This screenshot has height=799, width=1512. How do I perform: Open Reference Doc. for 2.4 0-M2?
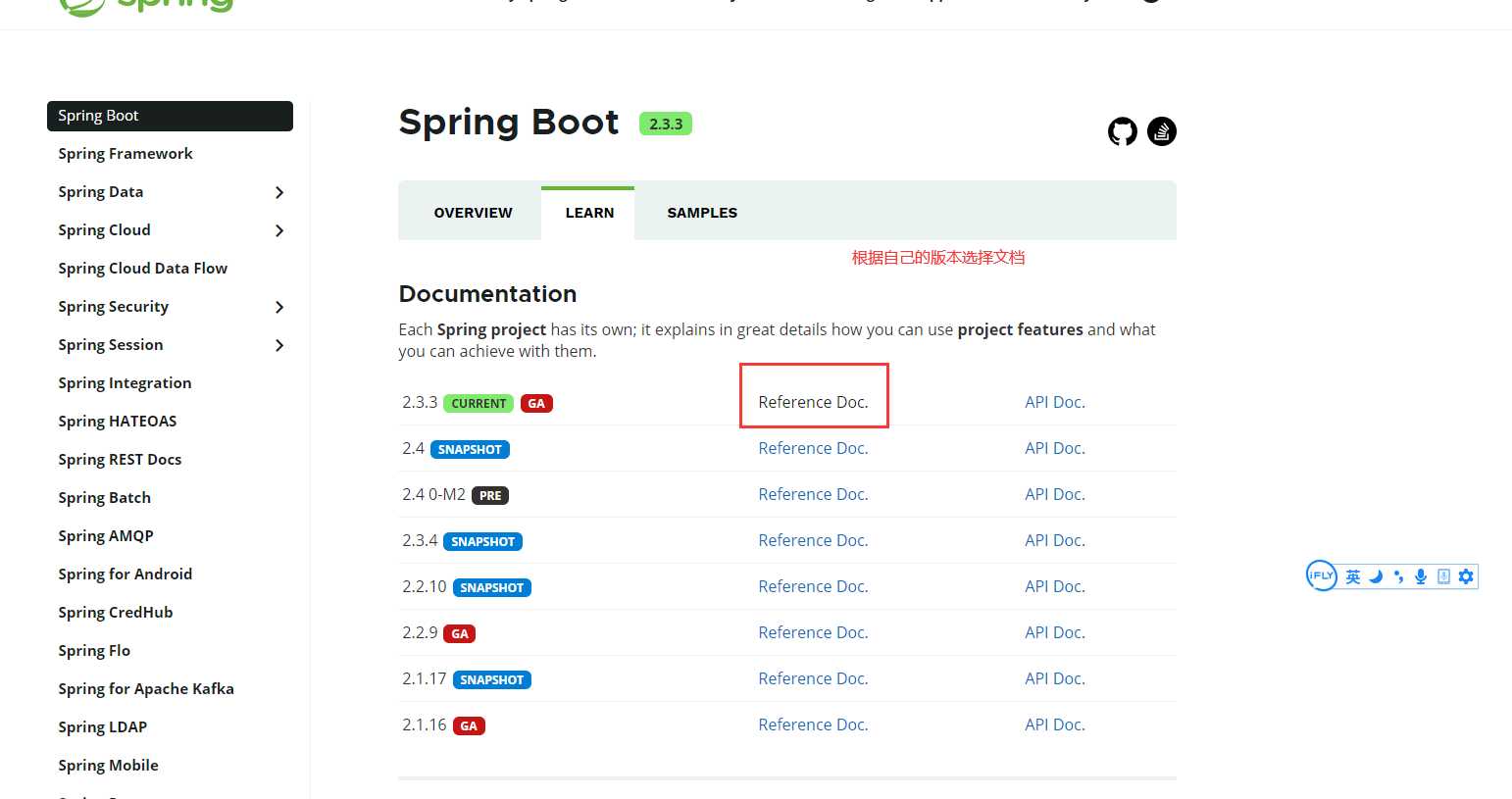coord(813,494)
